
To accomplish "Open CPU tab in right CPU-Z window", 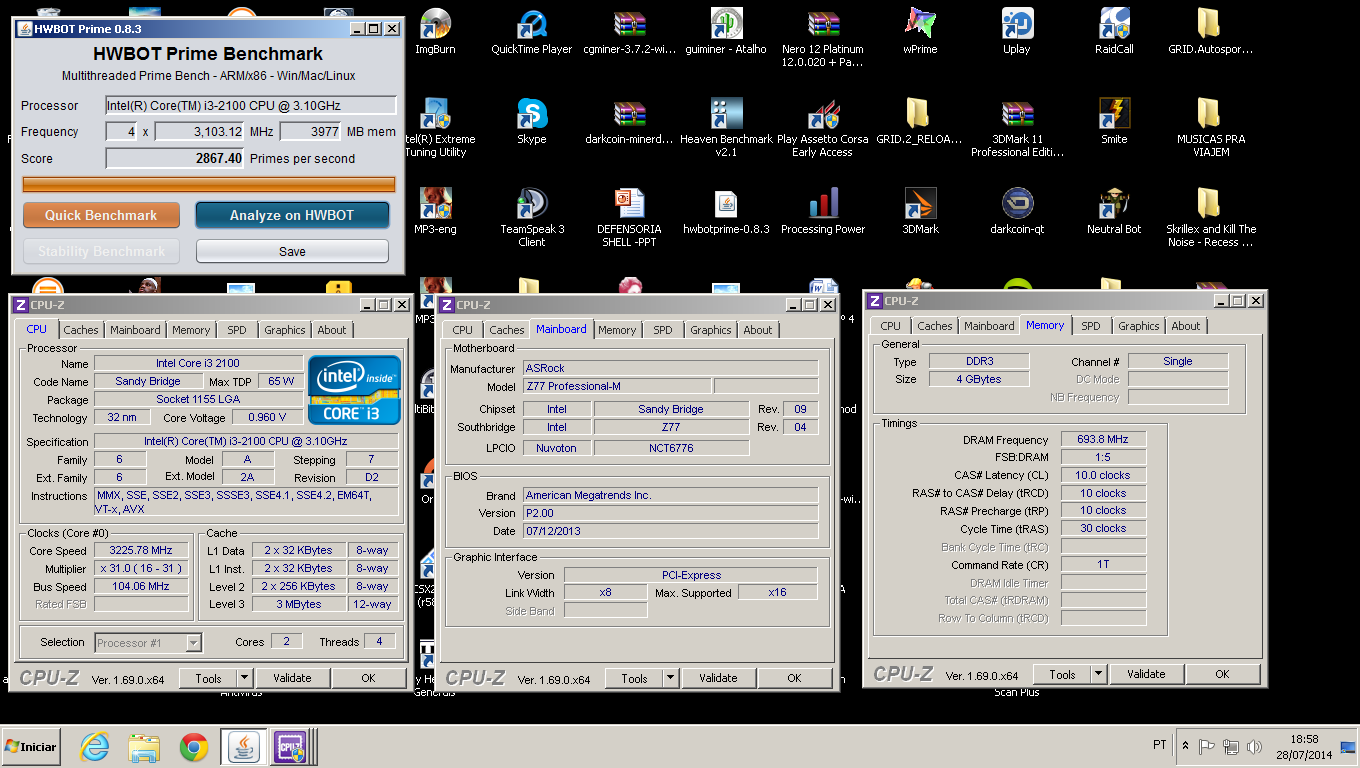I will pyautogui.click(x=891, y=326).
